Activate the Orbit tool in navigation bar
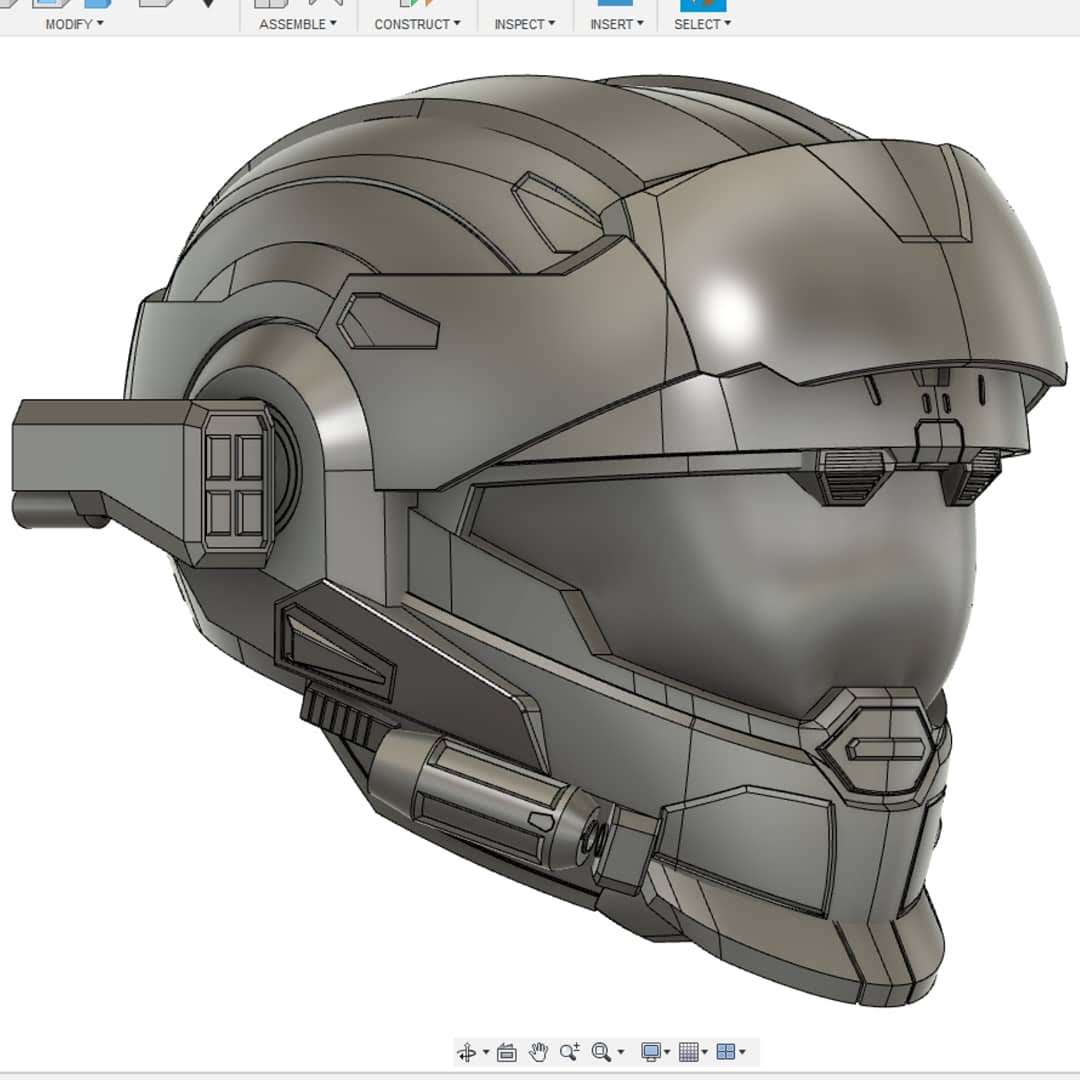The image size is (1080, 1080). [x=467, y=1052]
